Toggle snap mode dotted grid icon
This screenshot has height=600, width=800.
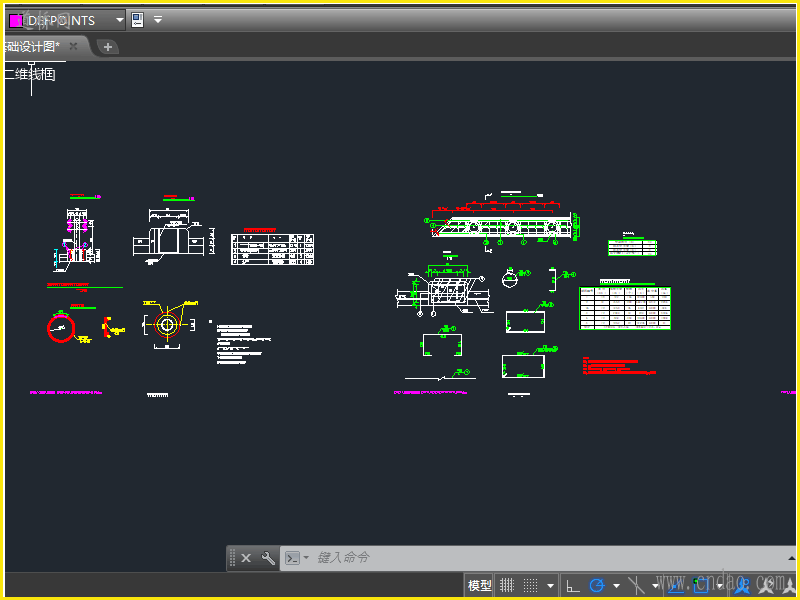tap(531, 585)
